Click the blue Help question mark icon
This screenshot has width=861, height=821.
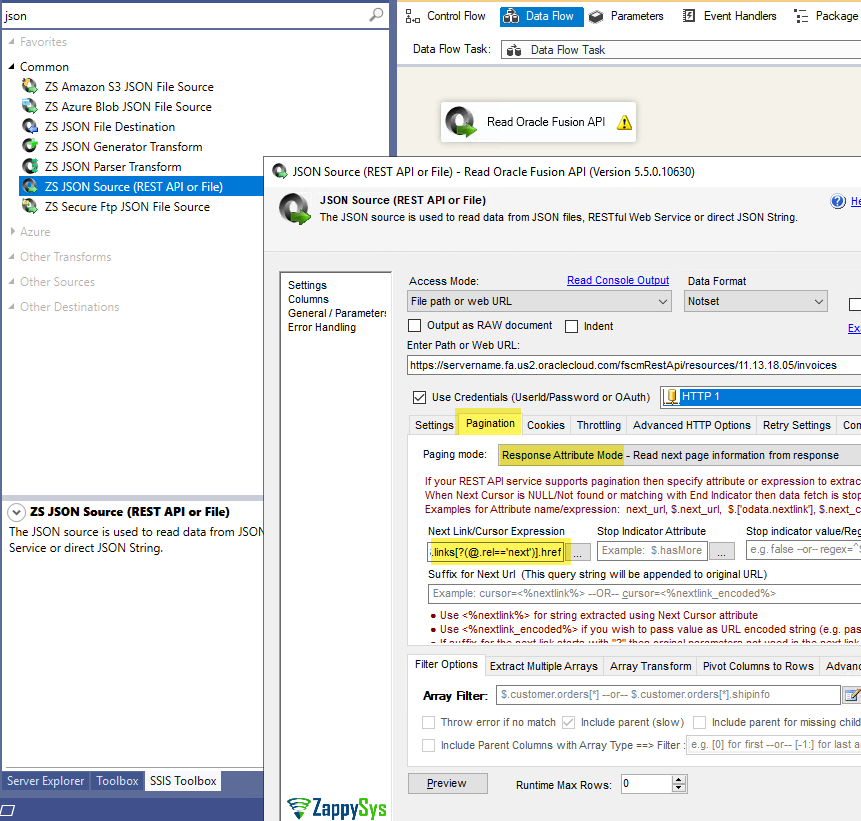pyautogui.click(x=837, y=202)
